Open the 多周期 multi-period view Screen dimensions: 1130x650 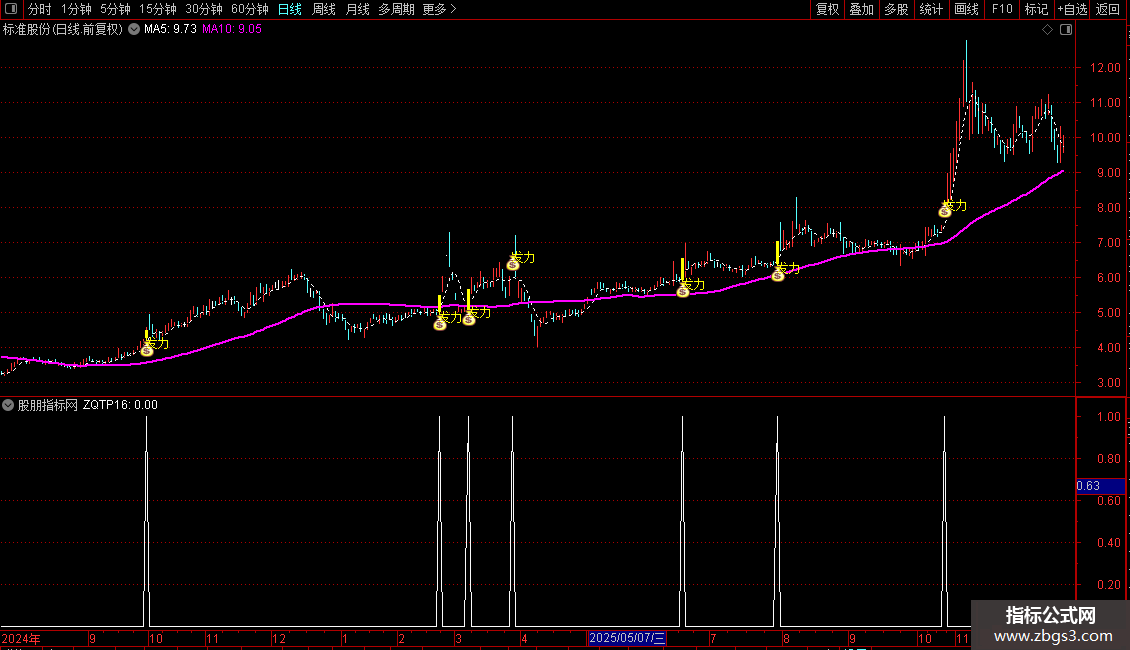pos(396,9)
